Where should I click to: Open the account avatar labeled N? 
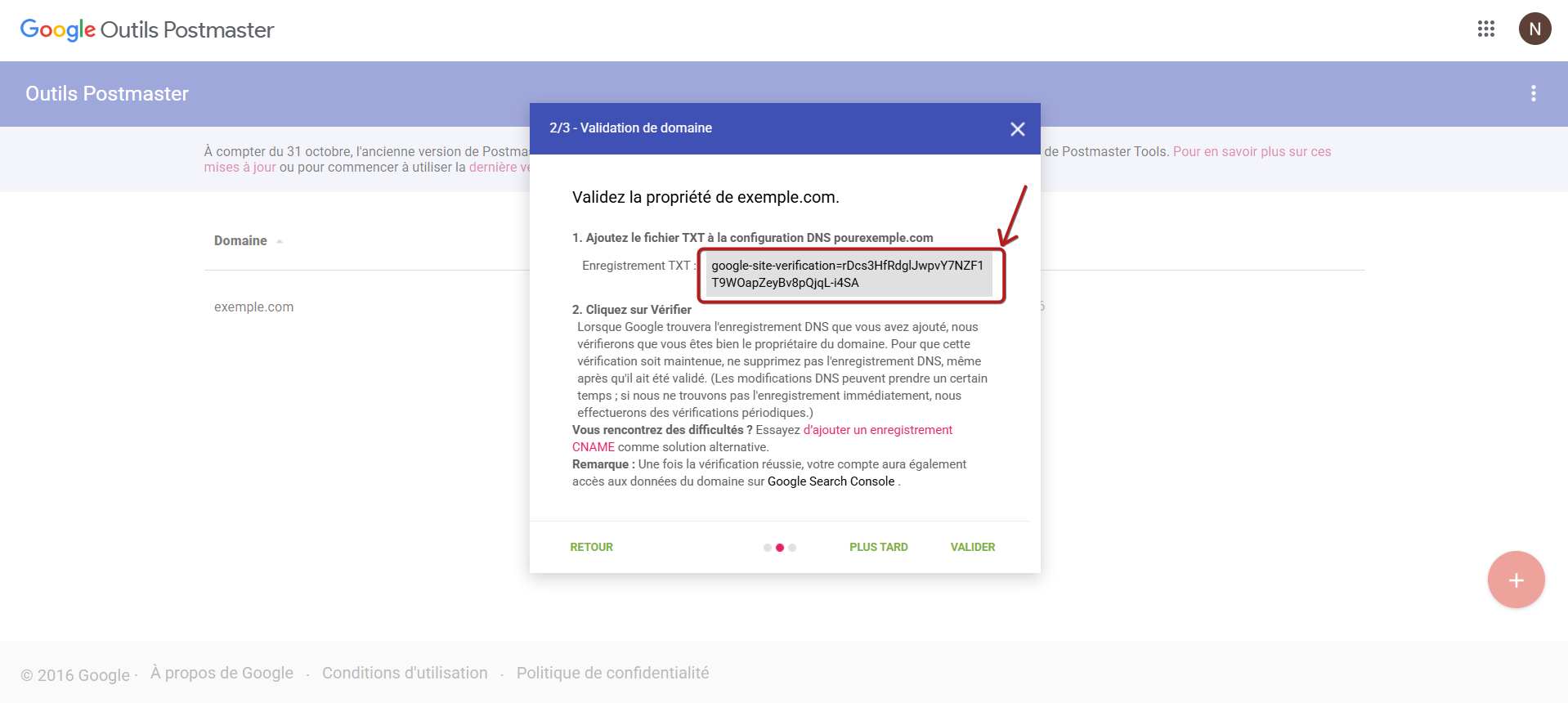[1534, 29]
